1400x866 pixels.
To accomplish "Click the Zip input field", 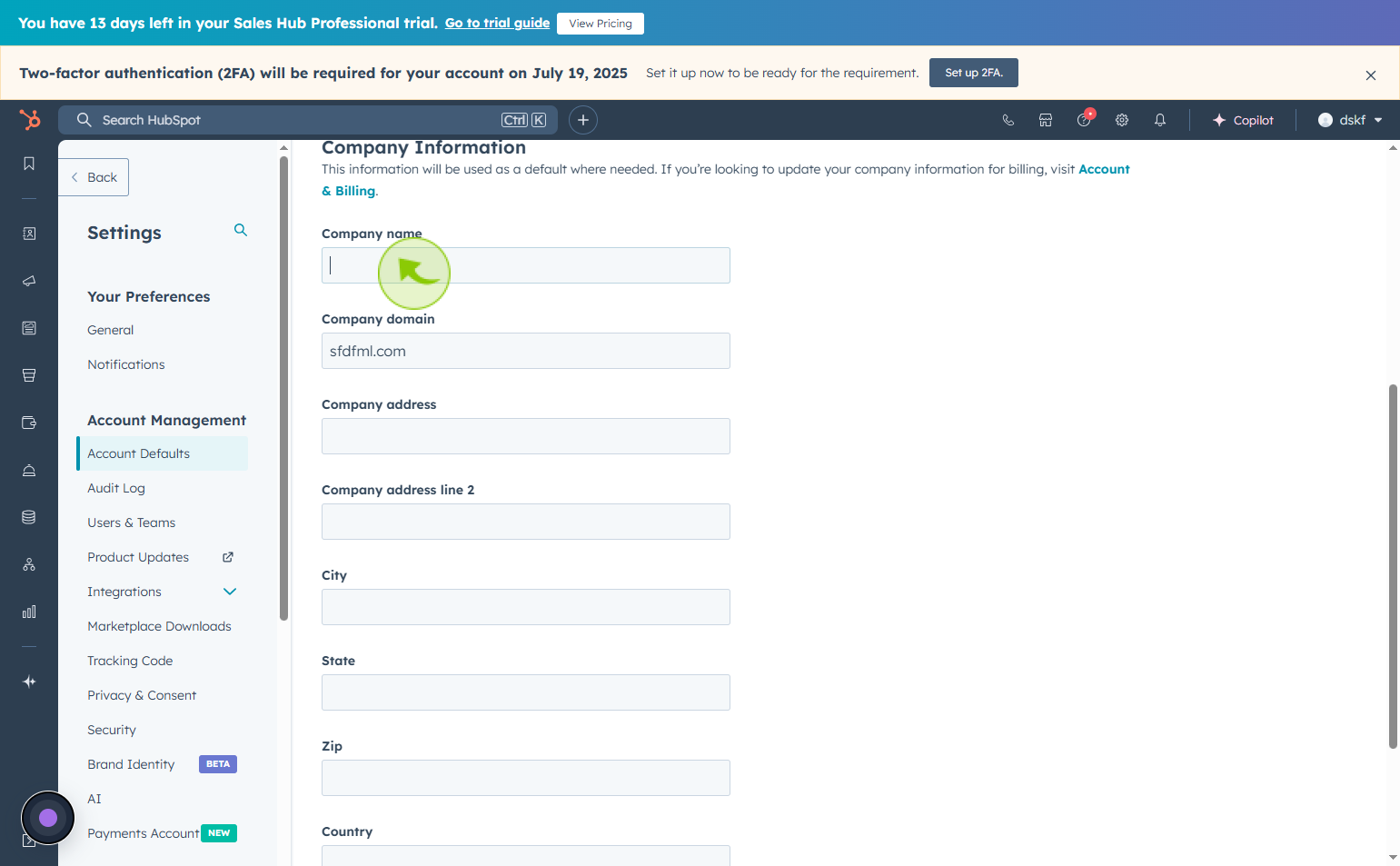I will pyautogui.click(x=526, y=778).
